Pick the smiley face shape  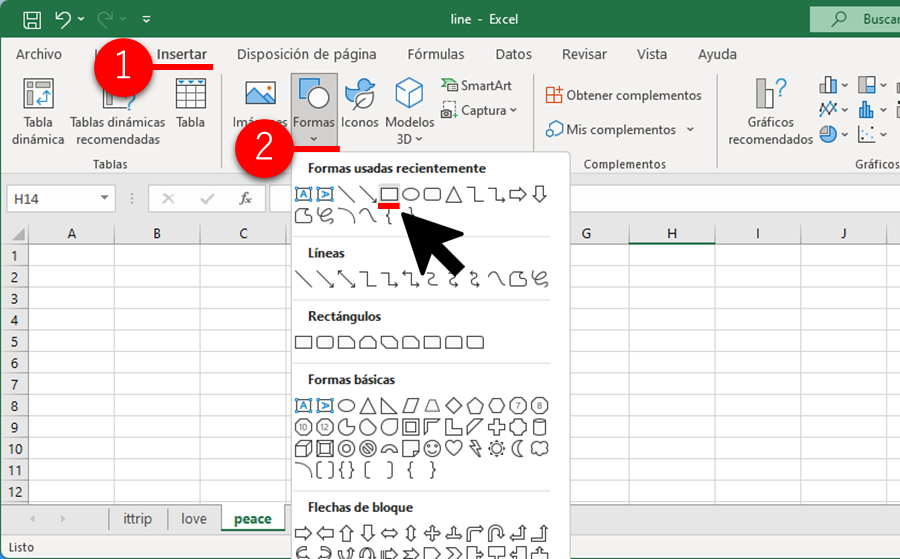tap(432, 448)
